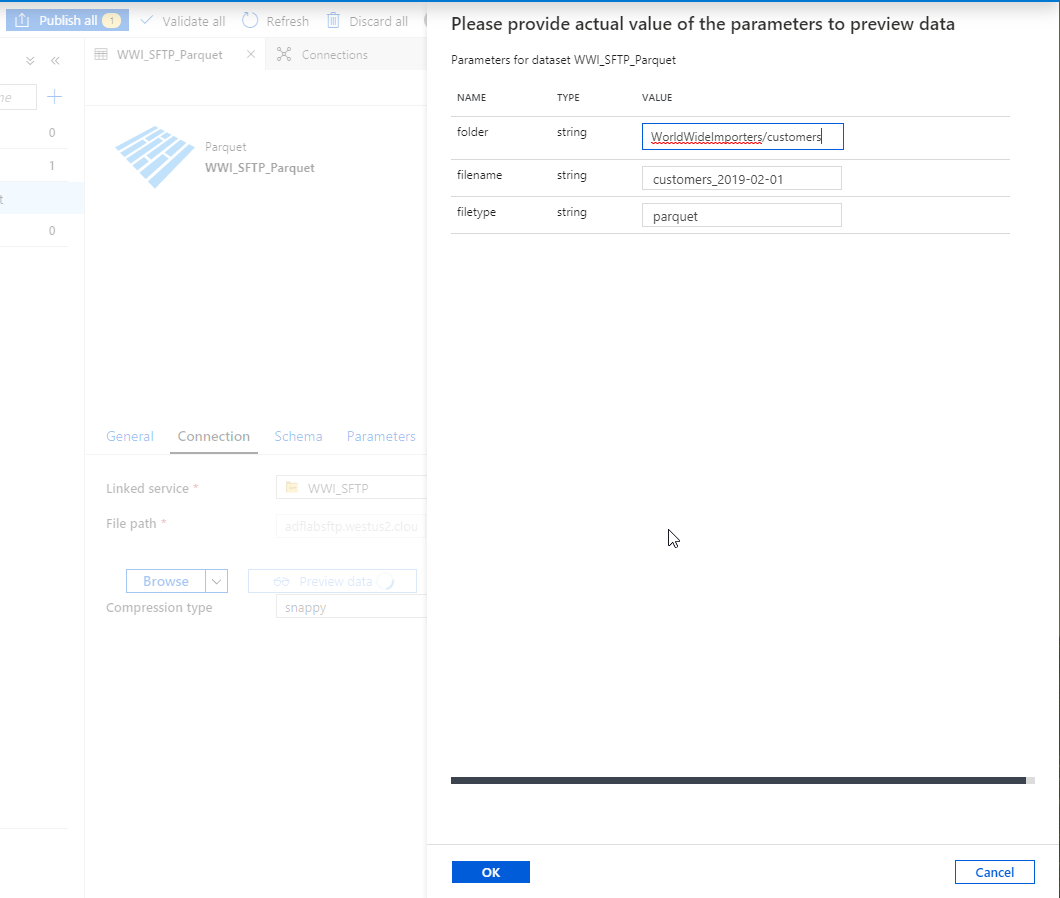Viewport: 1060px width, 898px height.
Task: Open the Parameters tab
Action: click(x=381, y=436)
